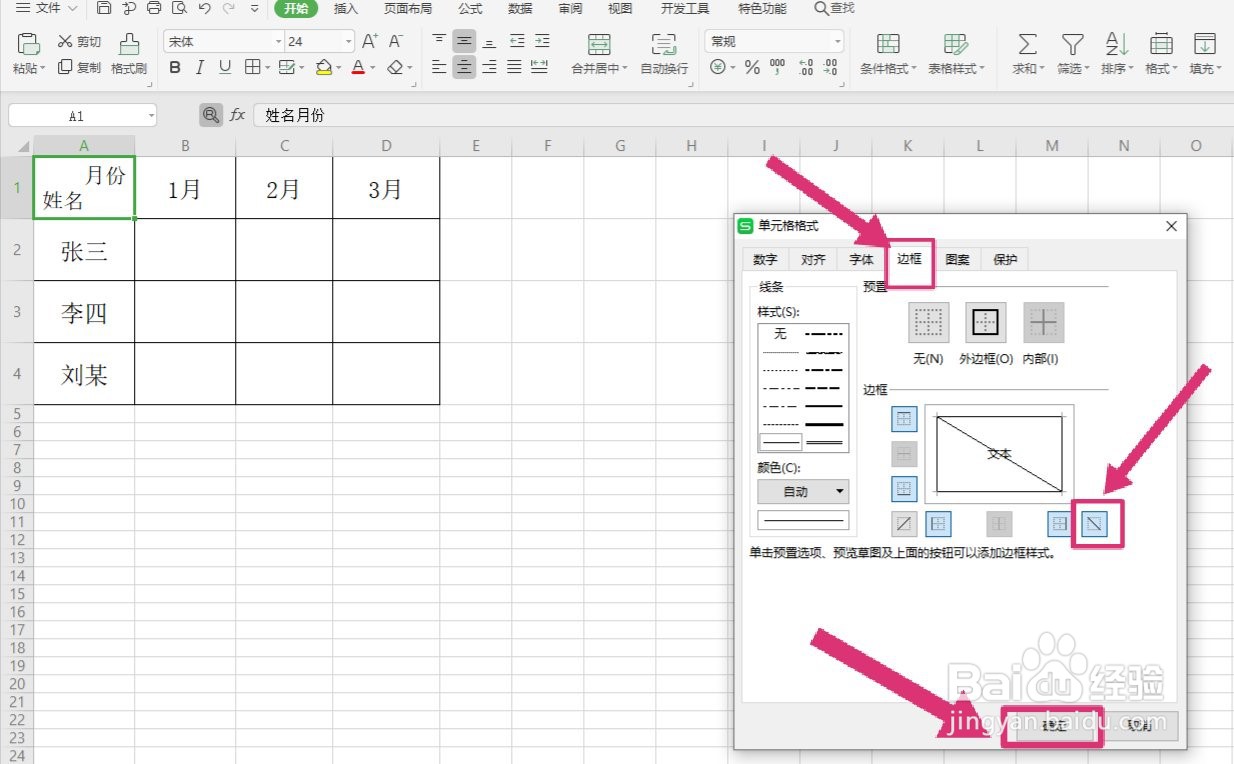Open the 文件 menu dropdown
This screenshot has height=764, width=1234.
[47, 8]
